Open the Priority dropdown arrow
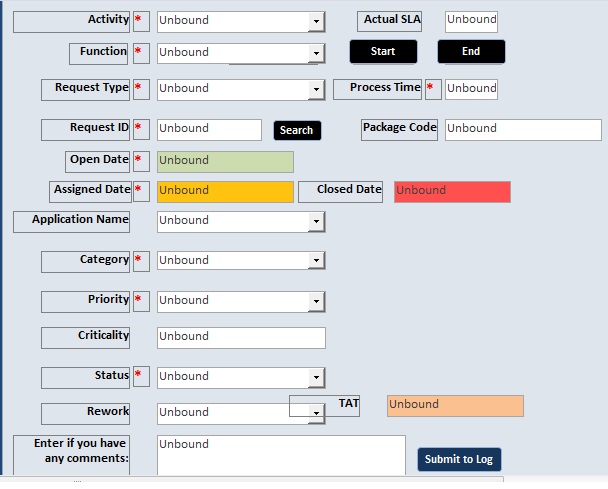This screenshot has height=489, width=608. tap(316, 302)
